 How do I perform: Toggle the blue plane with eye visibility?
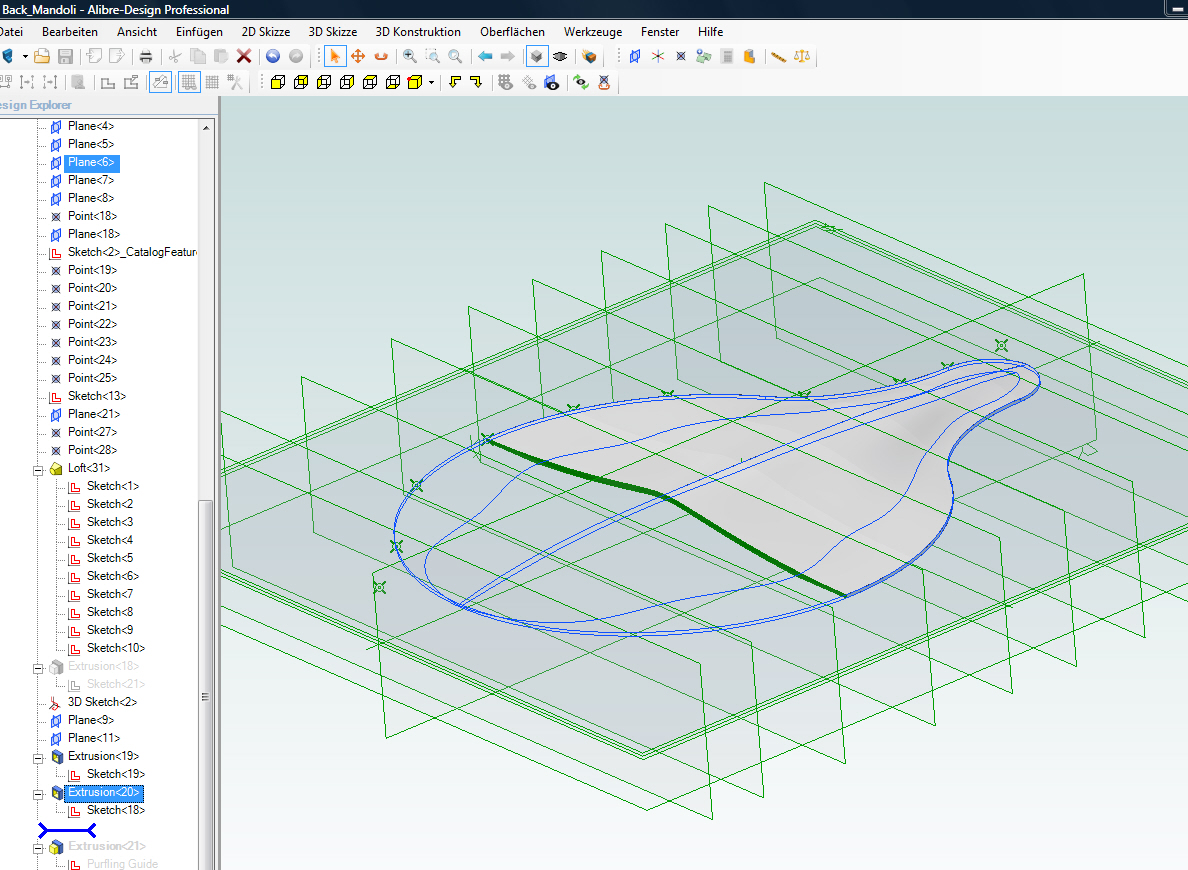(x=552, y=82)
